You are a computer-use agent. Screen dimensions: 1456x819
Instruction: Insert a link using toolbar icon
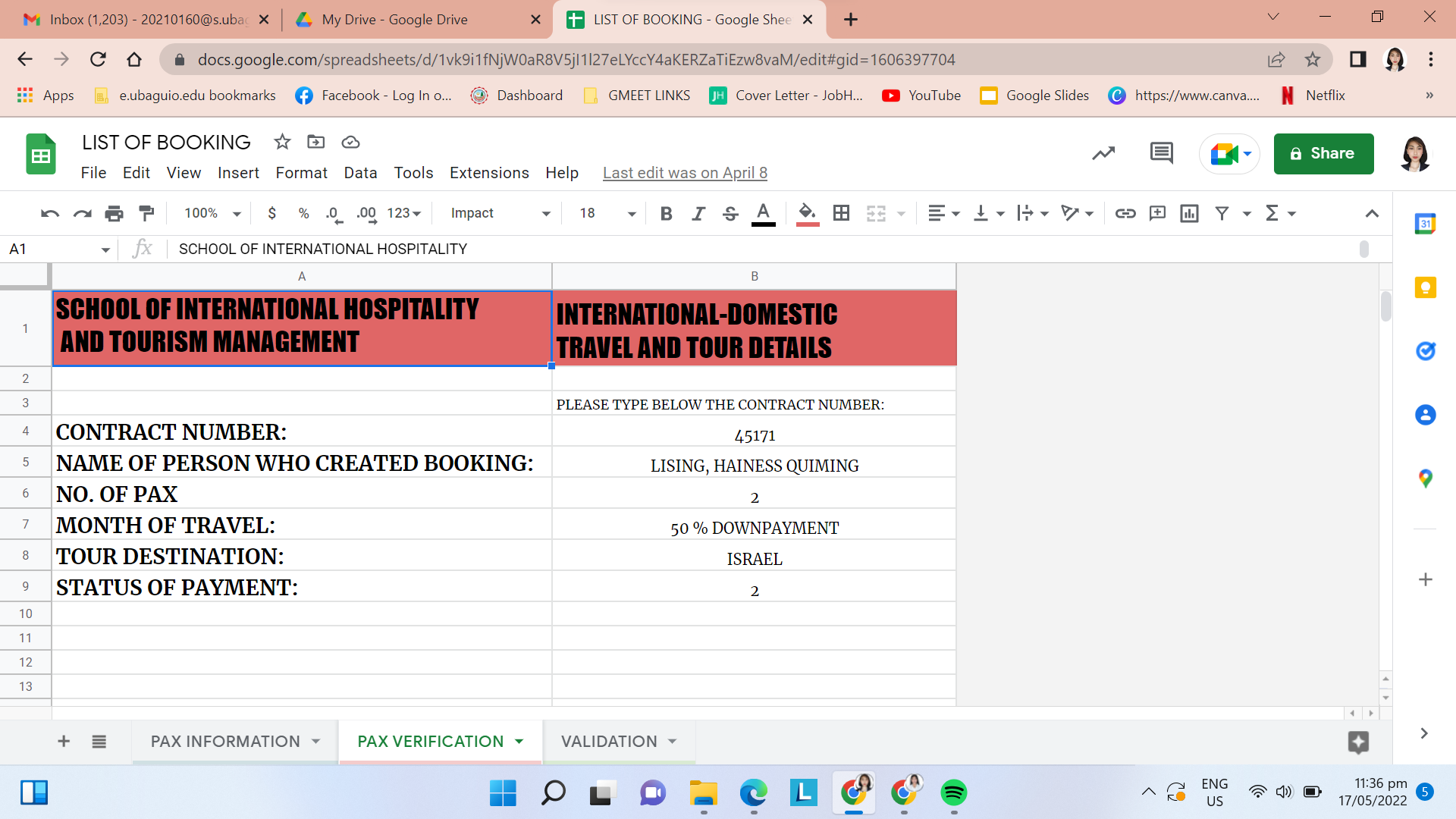pyautogui.click(x=1125, y=214)
